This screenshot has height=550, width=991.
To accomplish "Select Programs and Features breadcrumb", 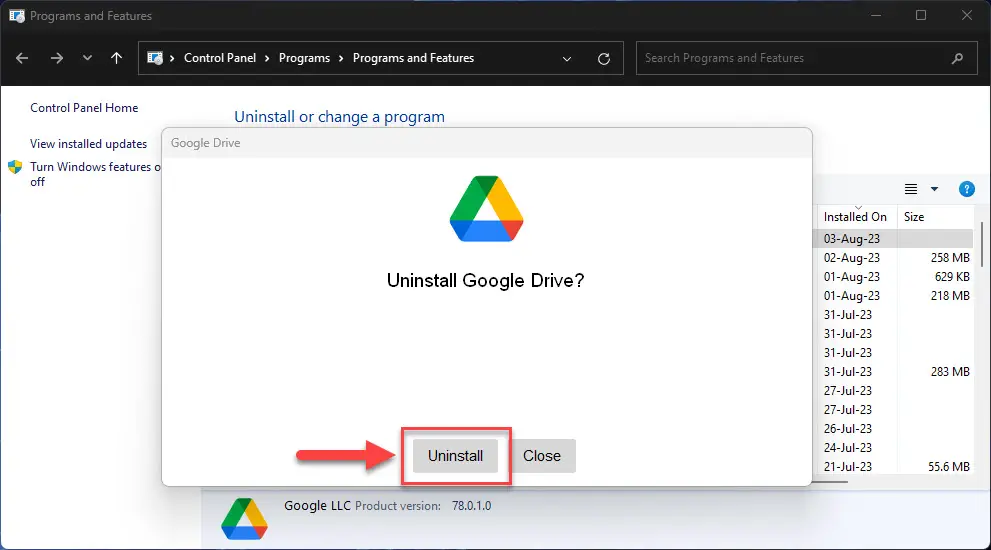I will coord(413,58).
